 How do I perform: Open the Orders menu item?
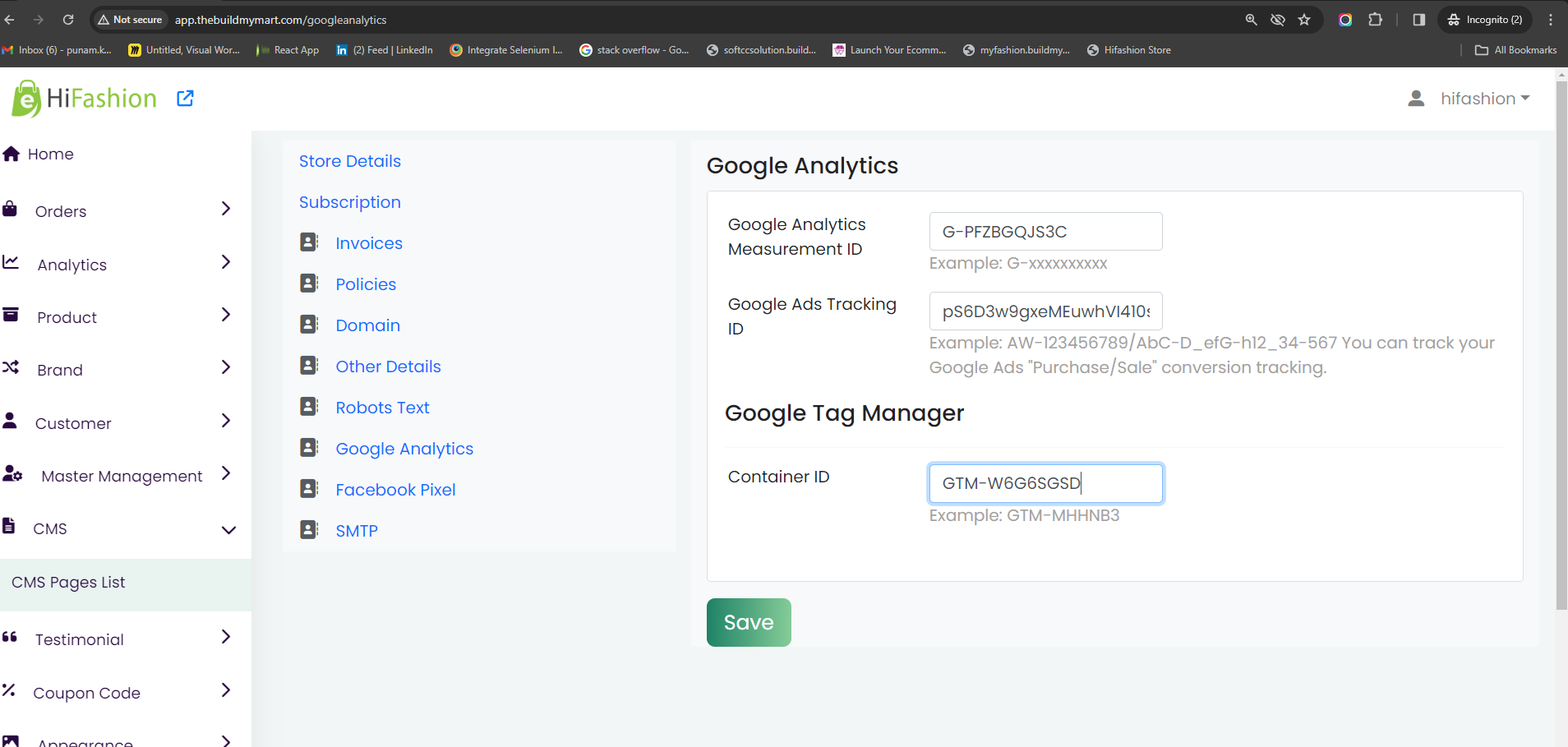click(61, 211)
